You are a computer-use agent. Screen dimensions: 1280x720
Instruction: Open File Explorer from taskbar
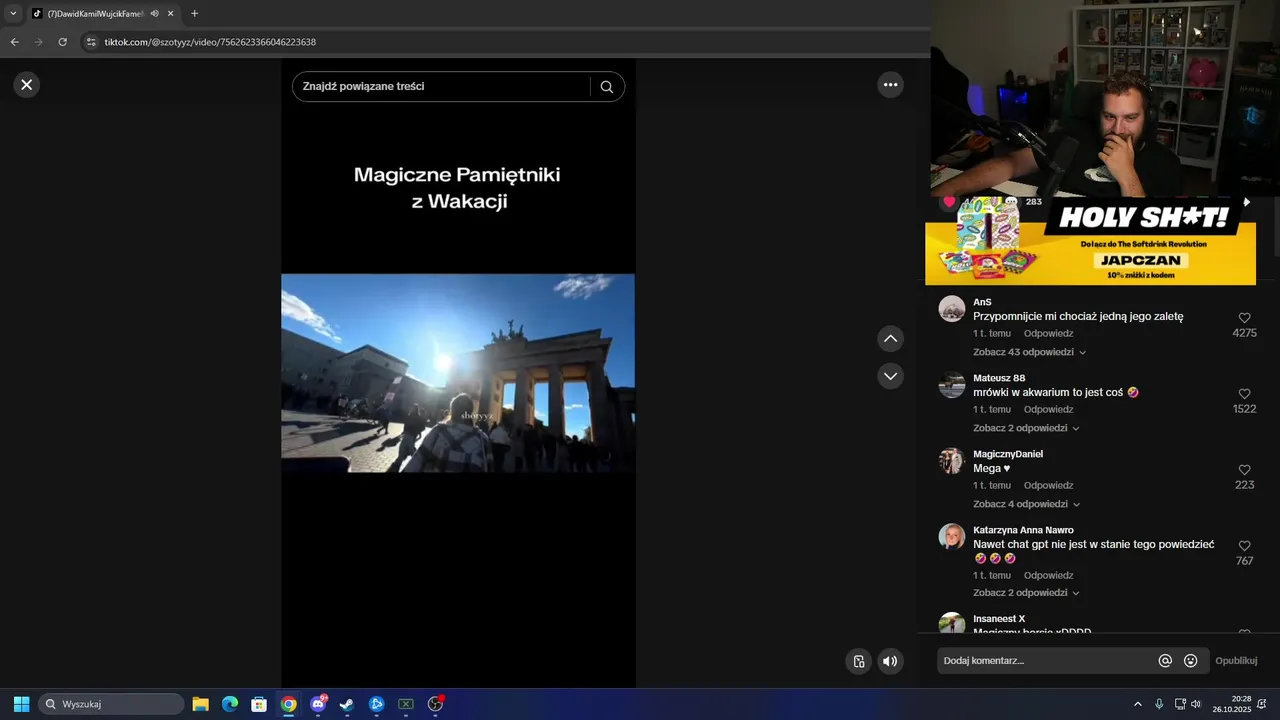200,704
